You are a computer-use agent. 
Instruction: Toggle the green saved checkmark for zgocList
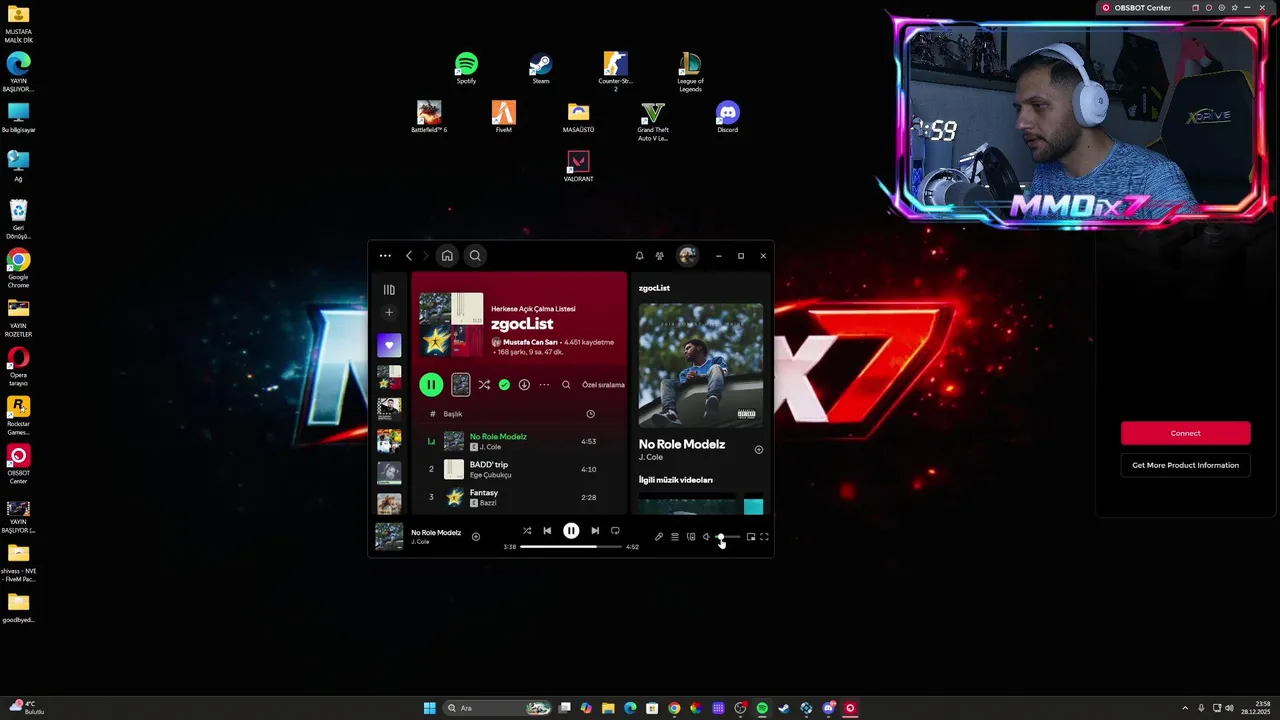click(x=504, y=385)
